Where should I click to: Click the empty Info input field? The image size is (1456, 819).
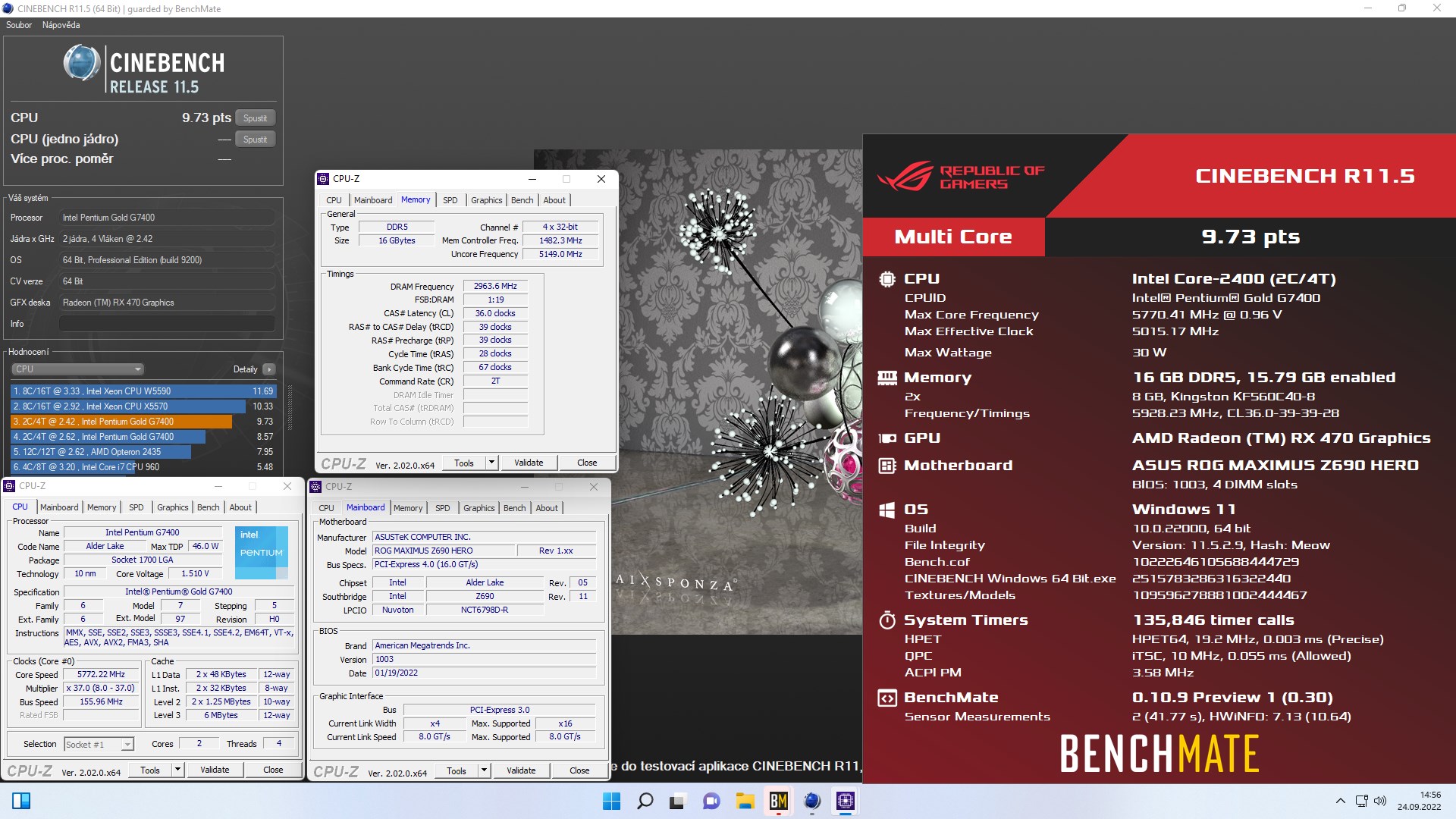(x=167, y=324)
